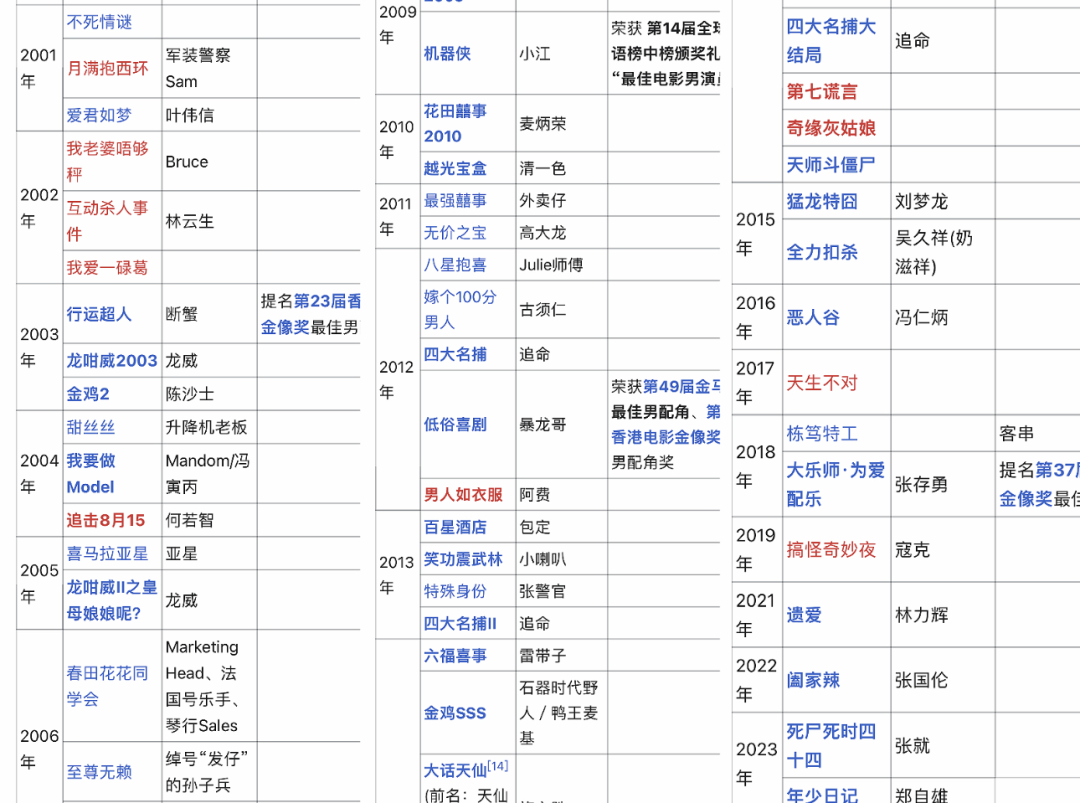The image size is (1080, 803).
Task: Open the 特殊身份 link
Action: [x=455, y=591]
